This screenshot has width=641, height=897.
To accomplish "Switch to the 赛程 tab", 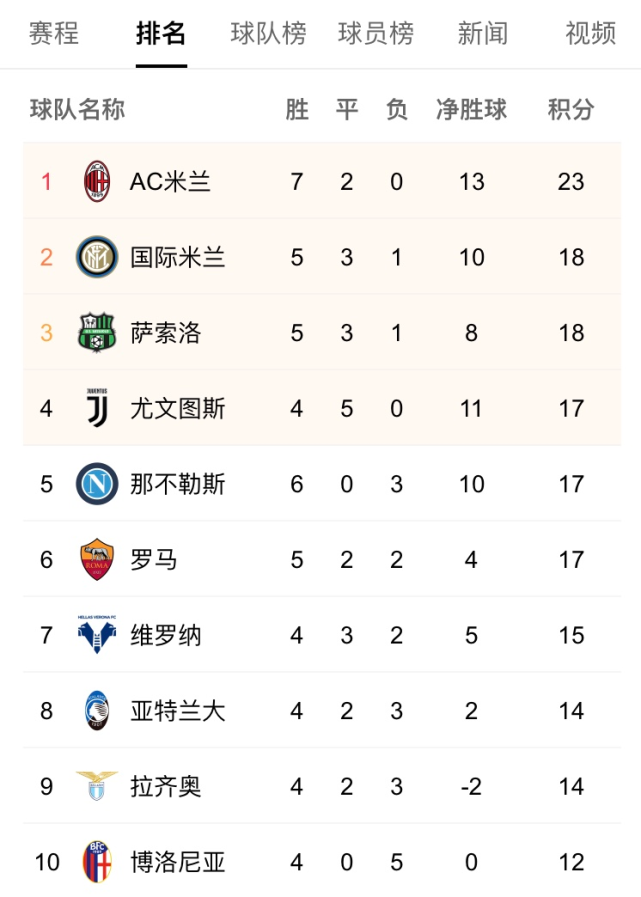I will pos(54,34).
